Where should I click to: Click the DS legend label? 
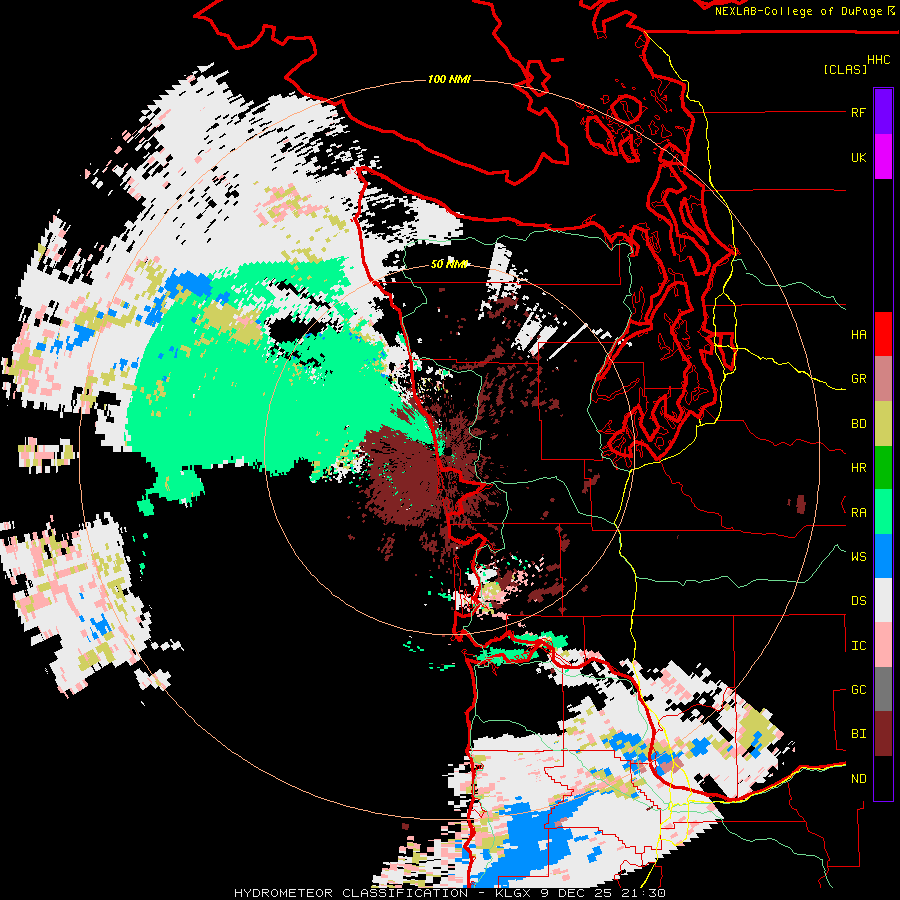pyautogui.click(x=858, y=601)
